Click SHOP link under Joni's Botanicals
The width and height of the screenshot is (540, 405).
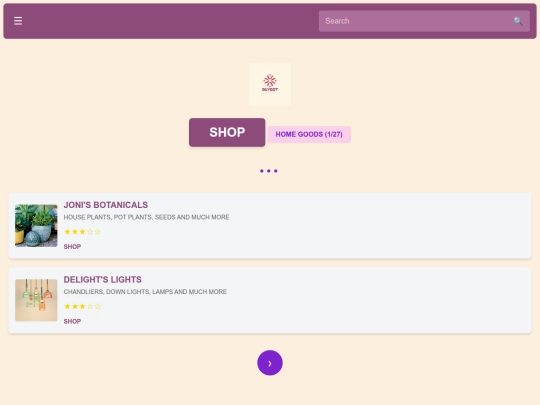[x=72, y=247]
